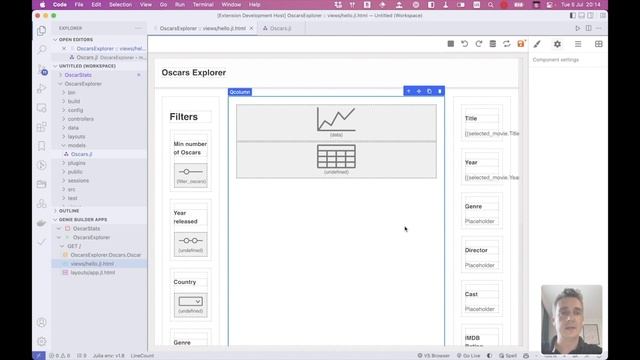Open the Docker whale view icon

42,223
